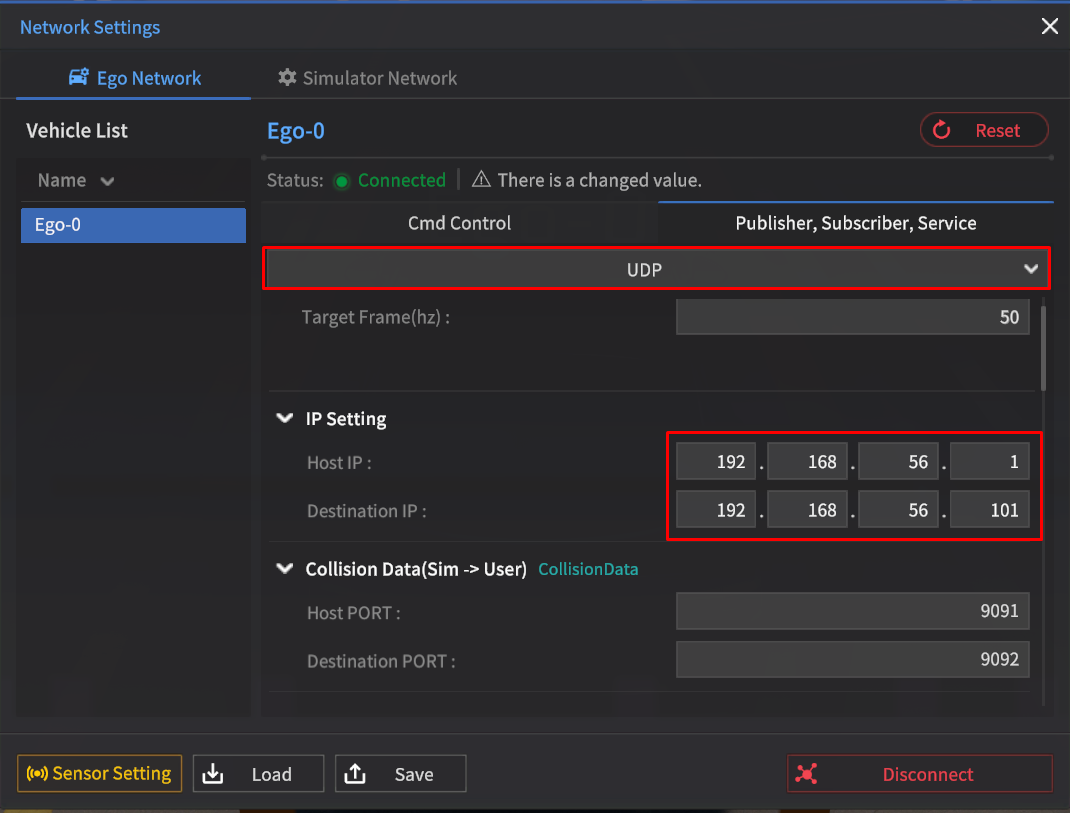Click the Destination PORT field showing 9092
The width and height of the screenshot is (1070, 813).
click(852, 660)
